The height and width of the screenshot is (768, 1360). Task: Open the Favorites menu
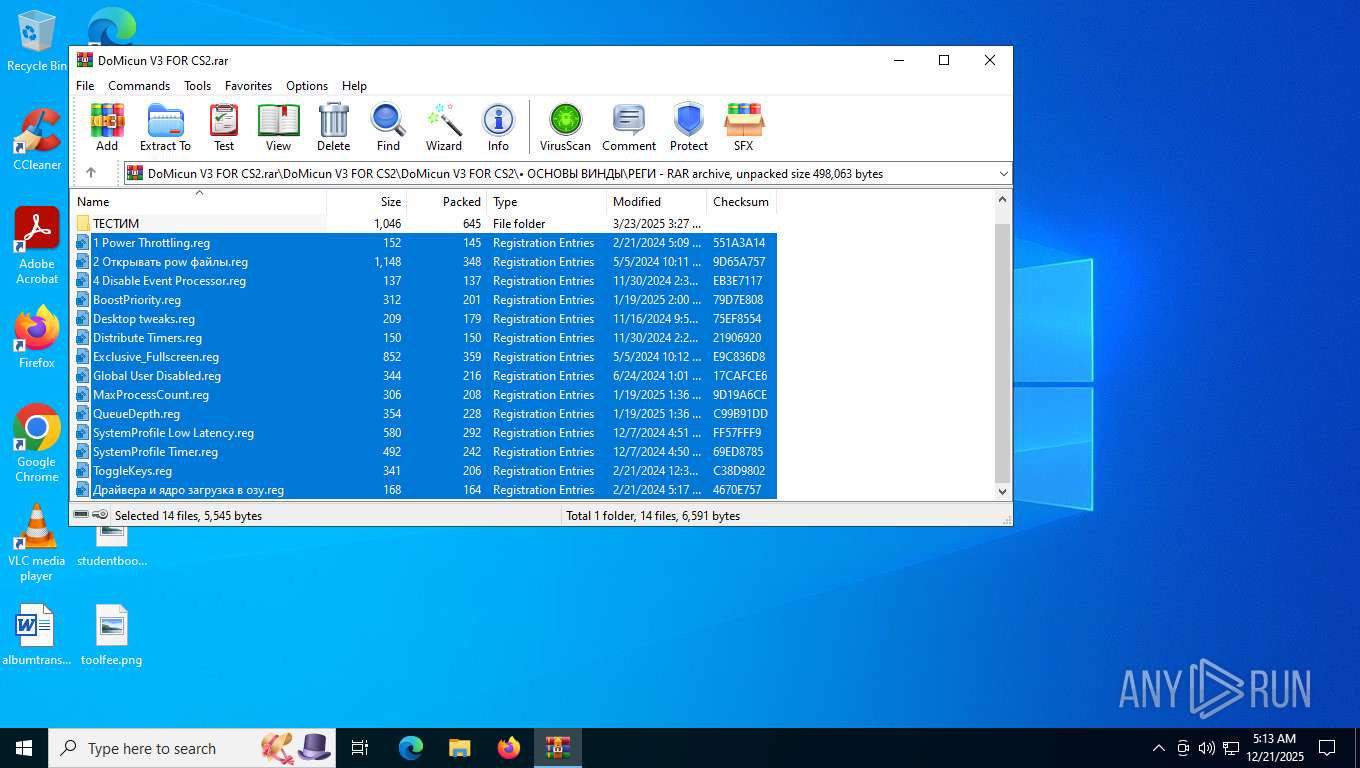pos(248,86)
